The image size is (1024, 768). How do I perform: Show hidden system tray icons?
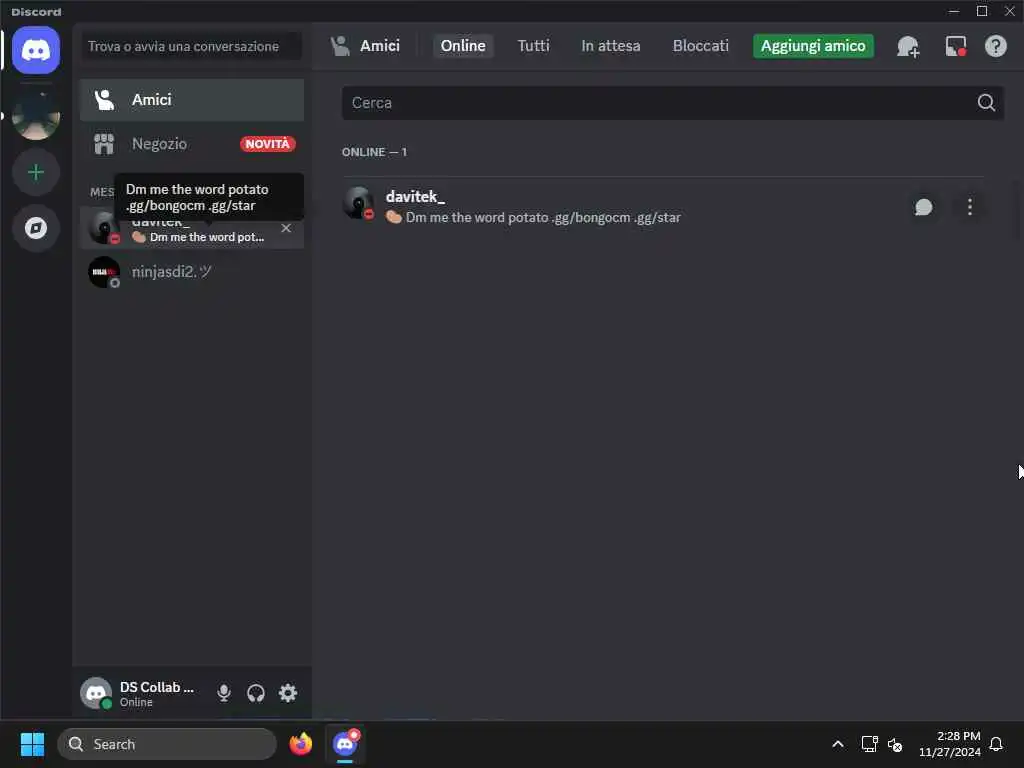(x=838, y=744)
